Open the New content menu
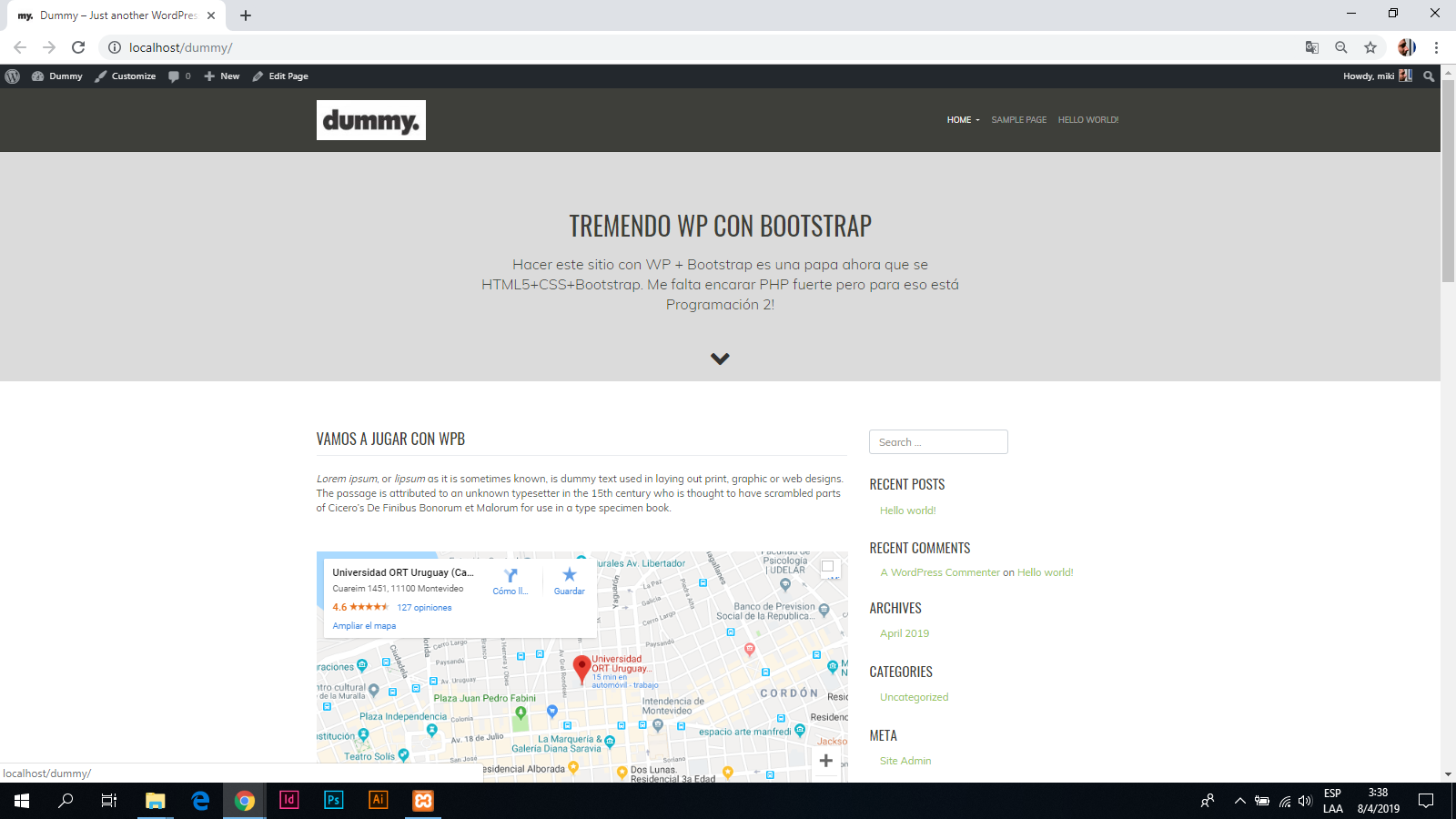 (x=222, y=76)
